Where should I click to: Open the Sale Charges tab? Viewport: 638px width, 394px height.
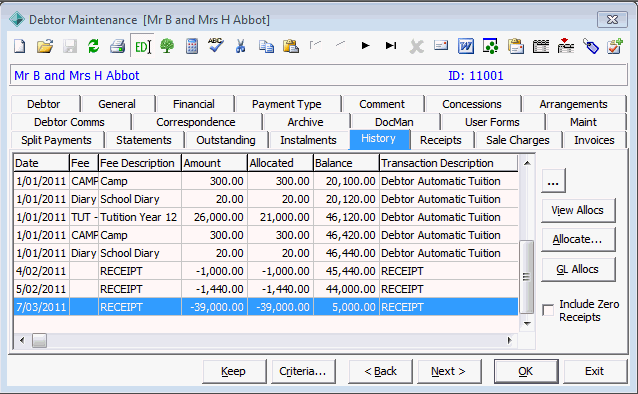coord(518,140)
